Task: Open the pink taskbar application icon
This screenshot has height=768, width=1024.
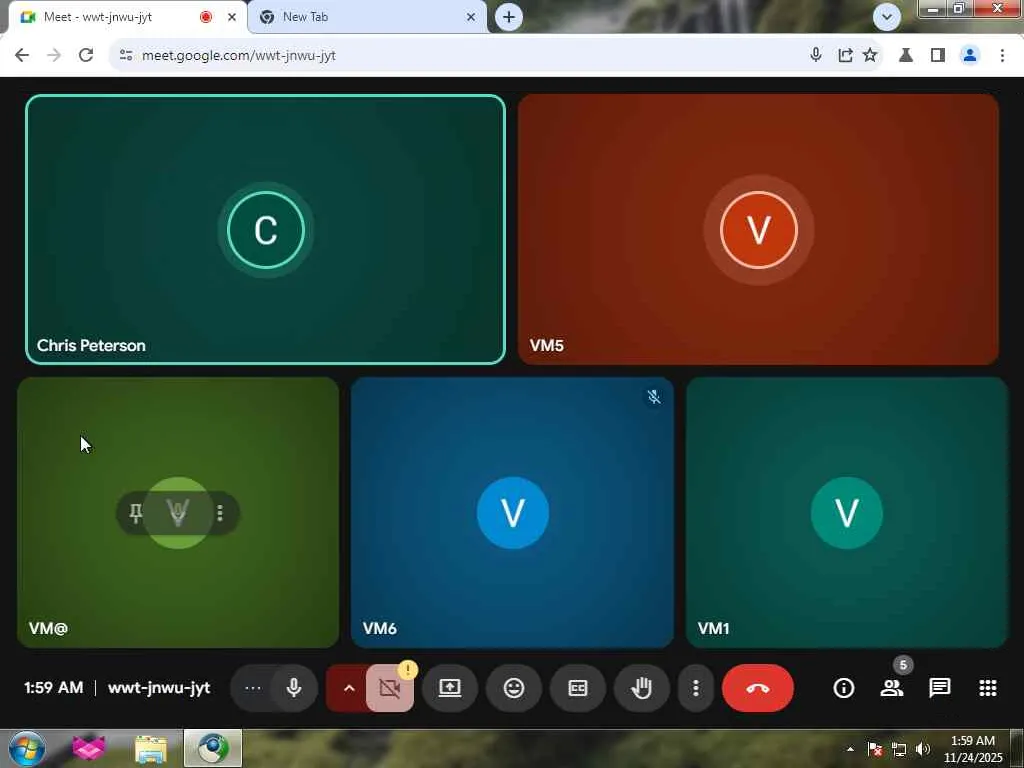Action: point(89,748)
